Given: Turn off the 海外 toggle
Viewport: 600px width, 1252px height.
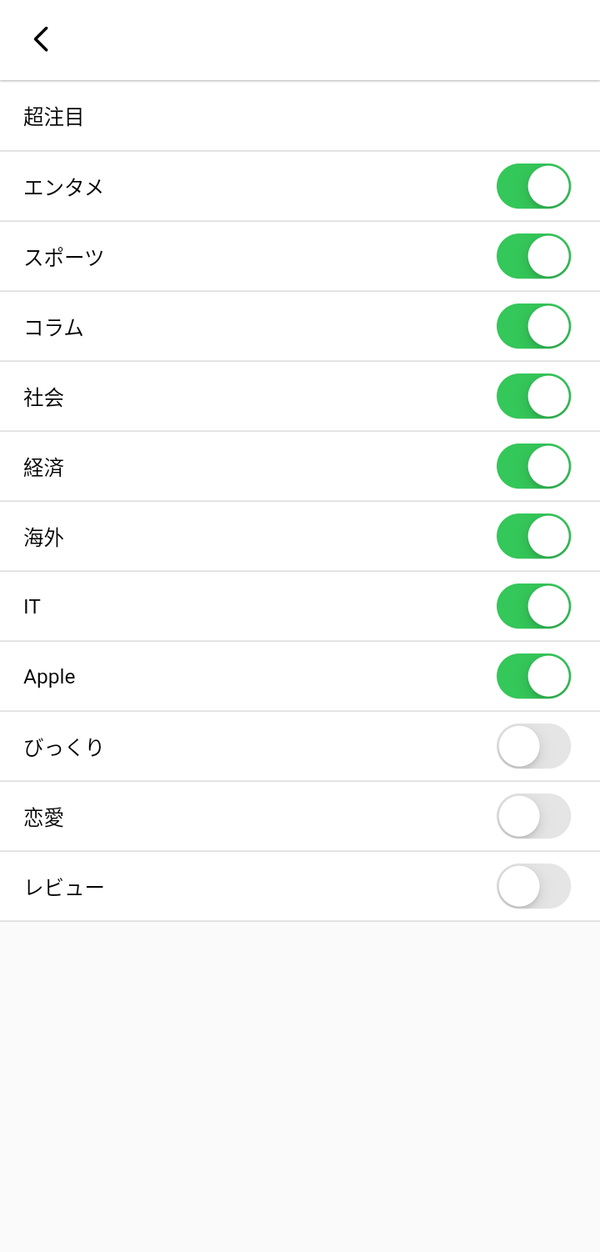Looking at the screenshot, I should (x=534, y=536).
